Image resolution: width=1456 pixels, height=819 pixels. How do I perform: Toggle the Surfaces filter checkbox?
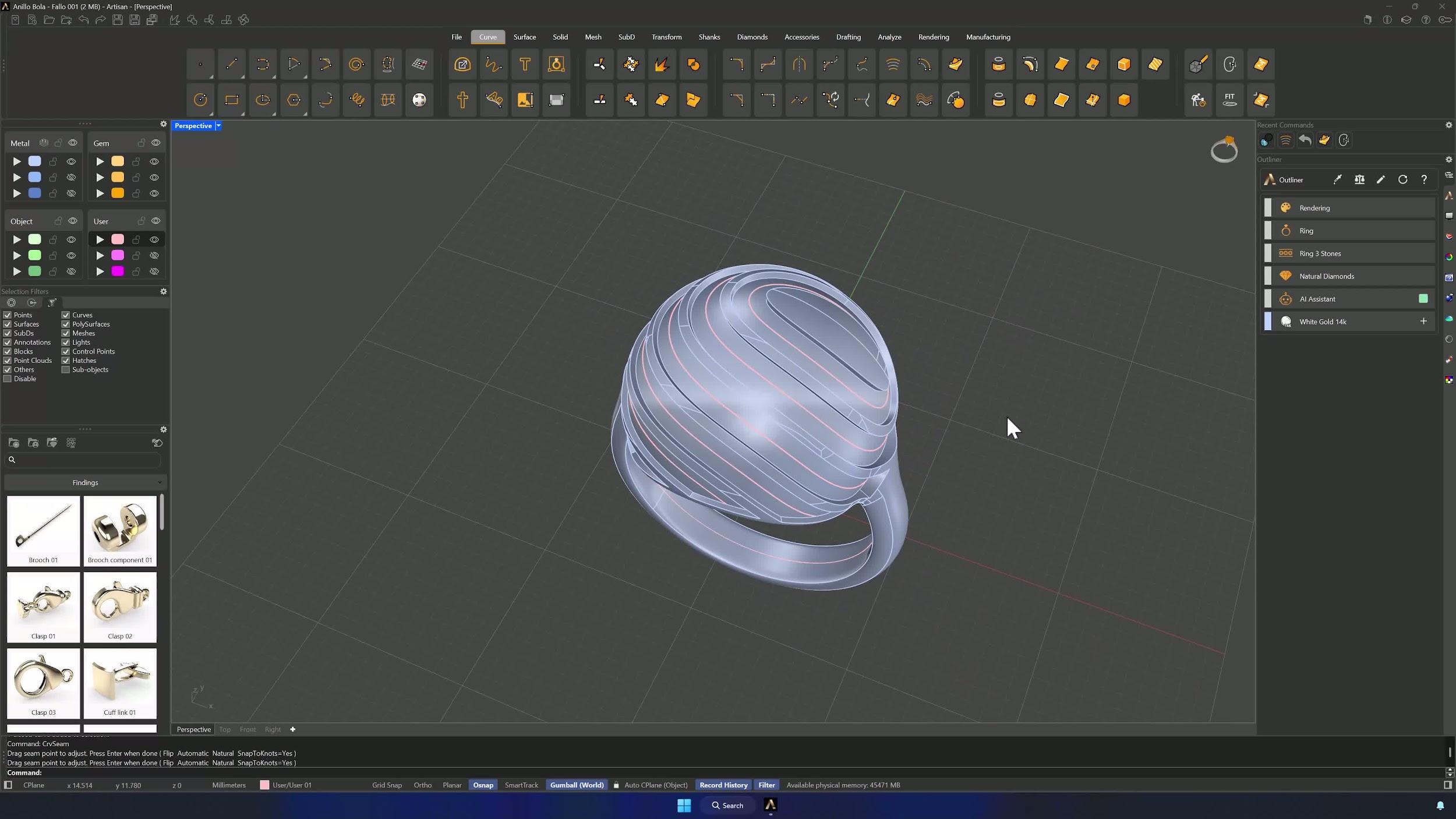tap(8, 324)
